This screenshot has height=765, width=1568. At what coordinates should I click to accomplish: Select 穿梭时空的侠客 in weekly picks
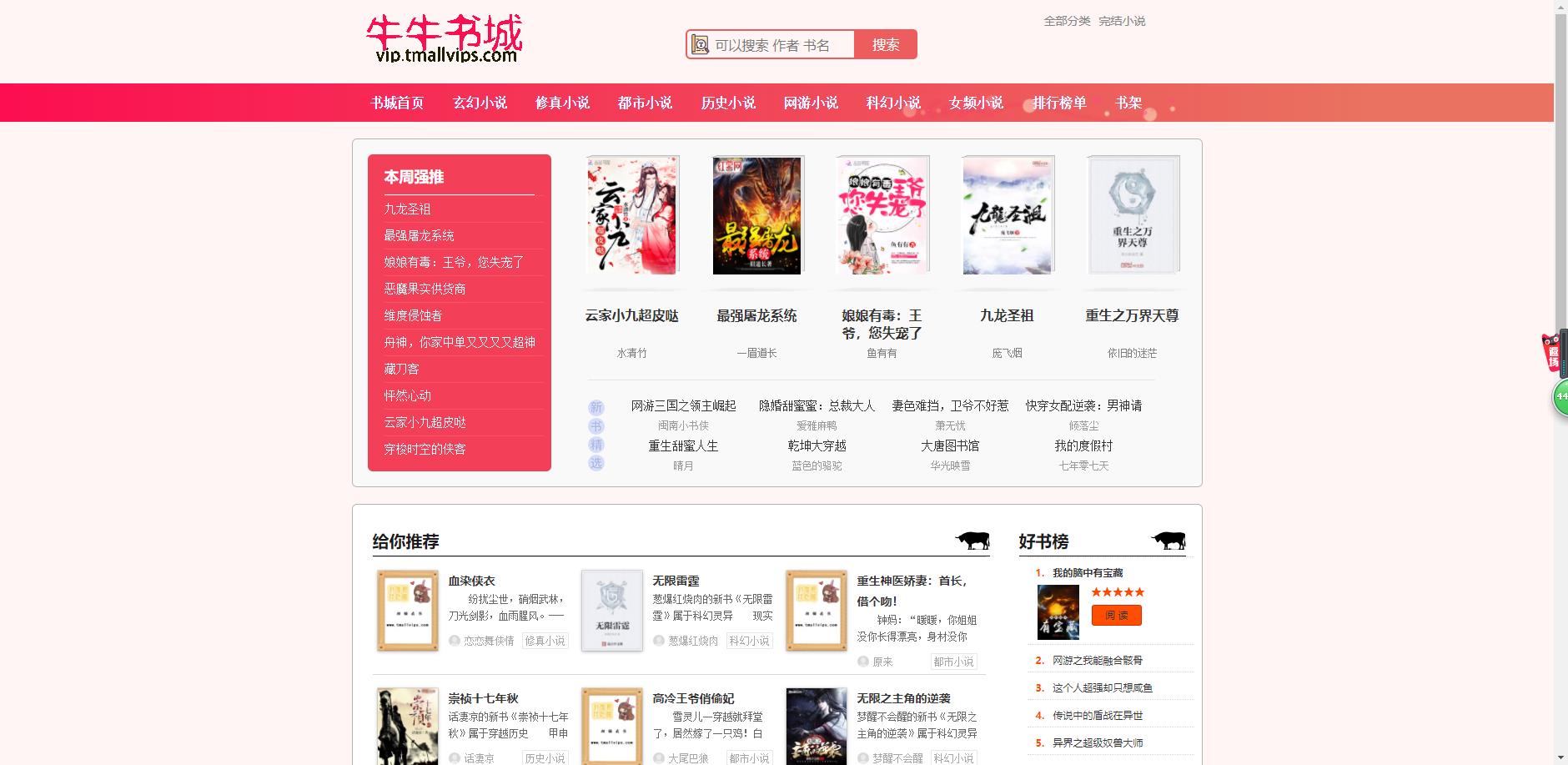tap(425, 450)
